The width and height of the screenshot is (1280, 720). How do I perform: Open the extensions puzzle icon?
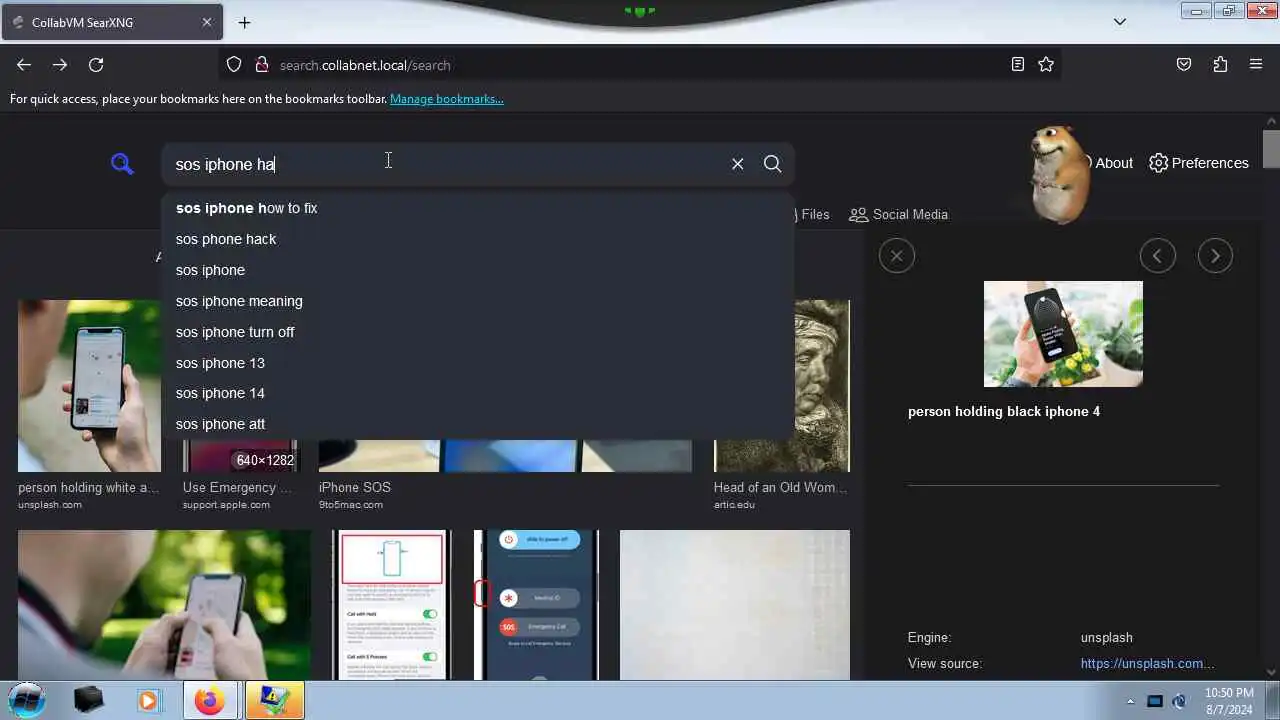[x=1220, y=65]
